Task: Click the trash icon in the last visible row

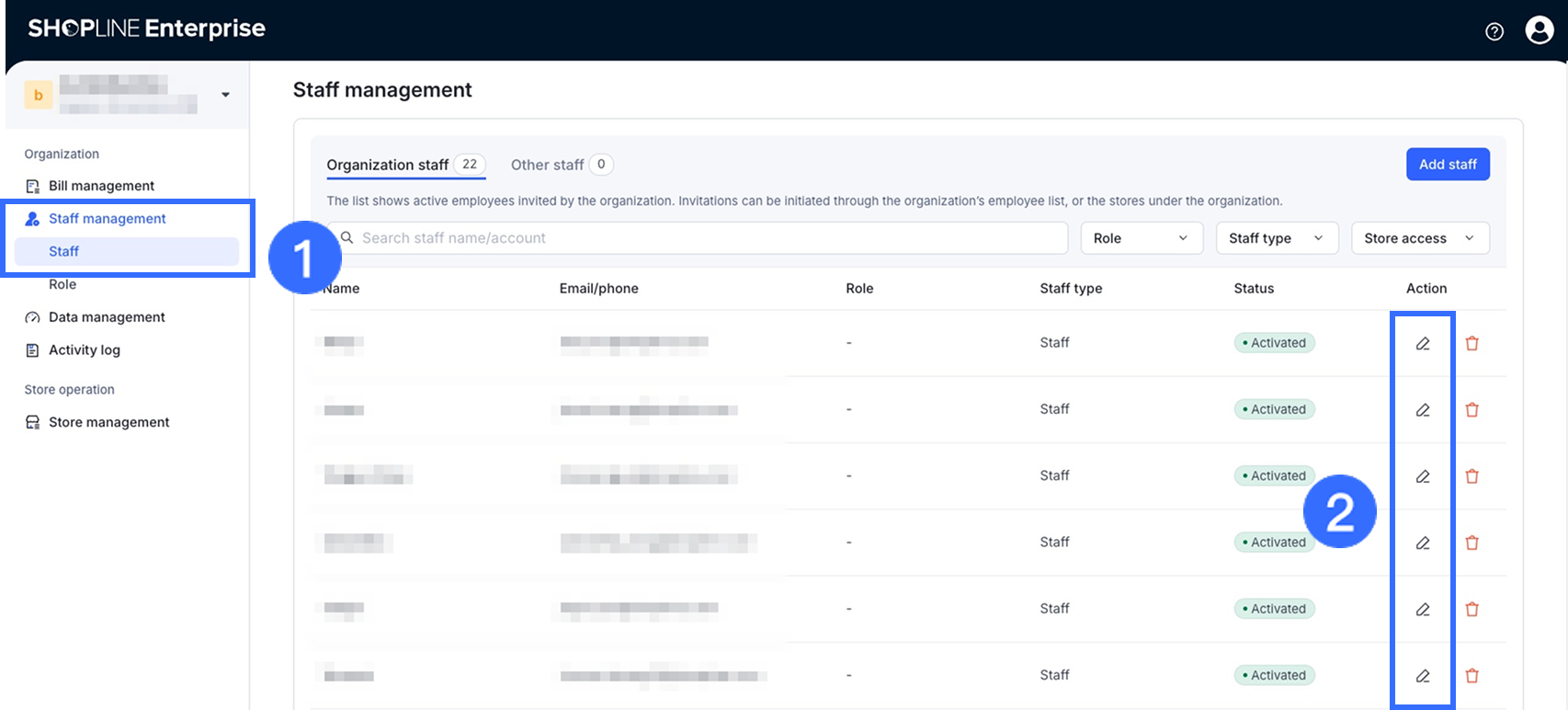Action: pyautogui.click(x=1471, y=676)
